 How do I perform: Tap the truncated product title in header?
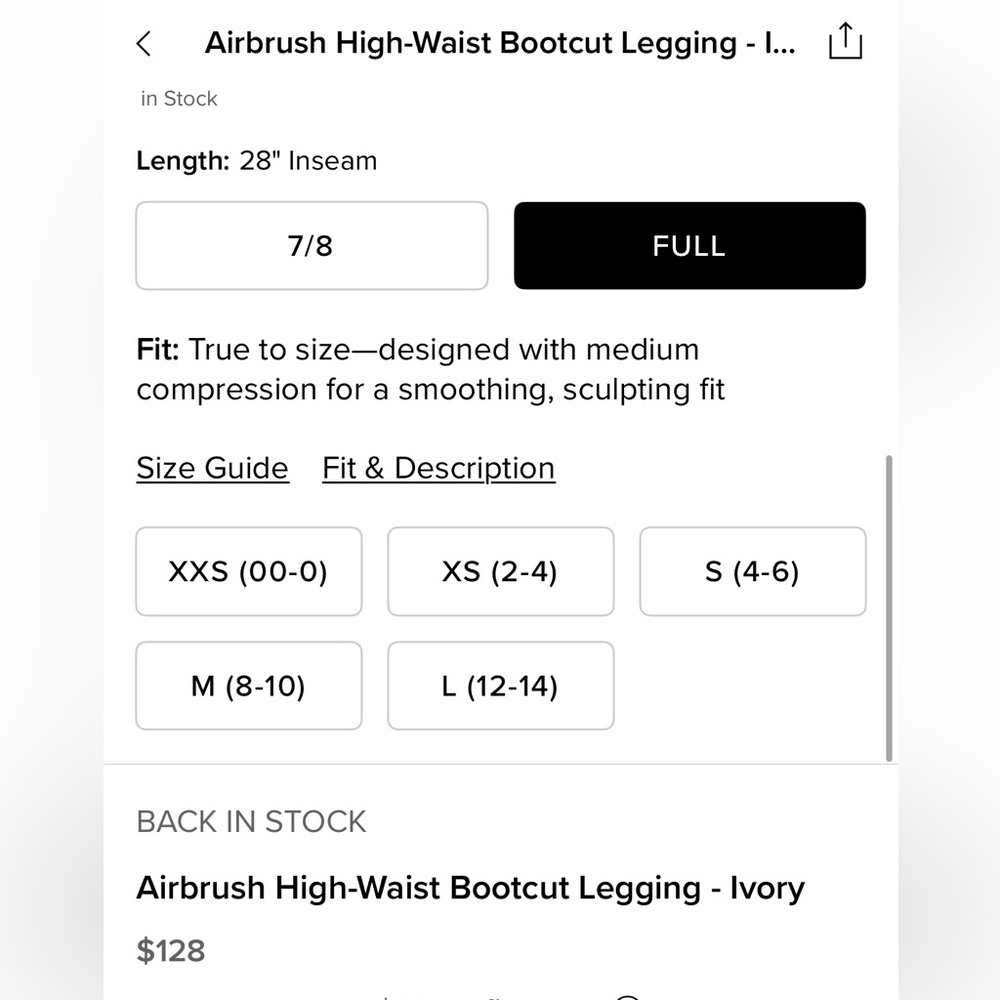(x=500, y=42)
